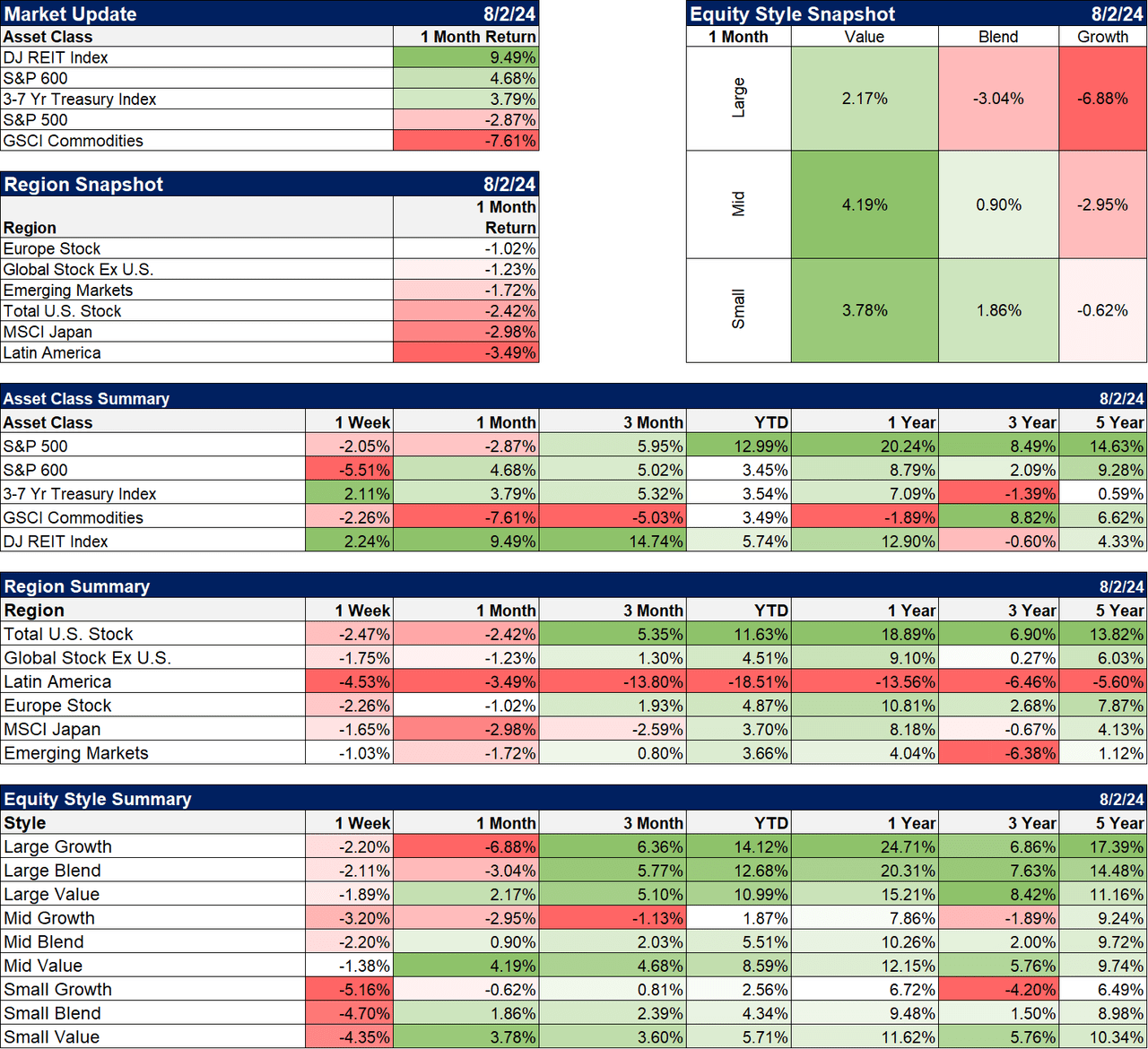
Task: Select GSCI Commodities -7.61% in Market Update
Action: 465,140
